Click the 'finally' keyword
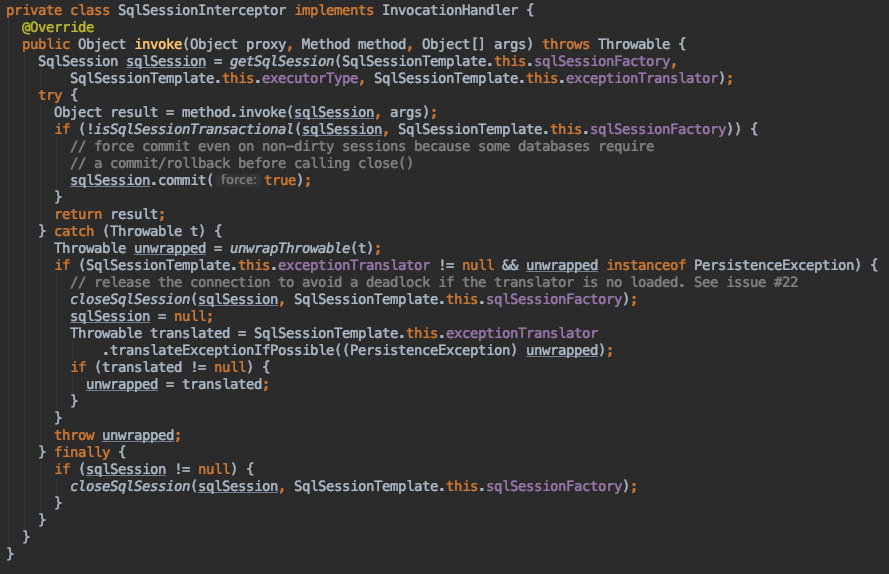 [x=82, y=453]
